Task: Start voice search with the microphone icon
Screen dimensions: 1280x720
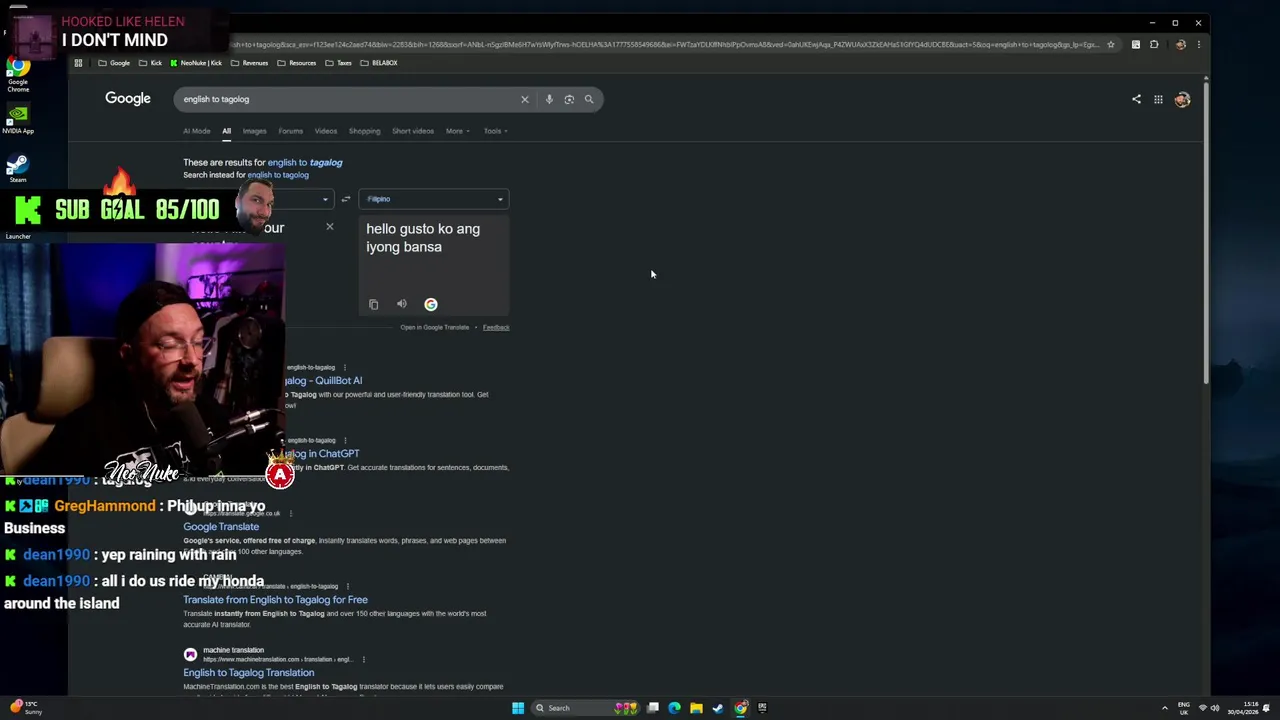Action: [549, 99]
